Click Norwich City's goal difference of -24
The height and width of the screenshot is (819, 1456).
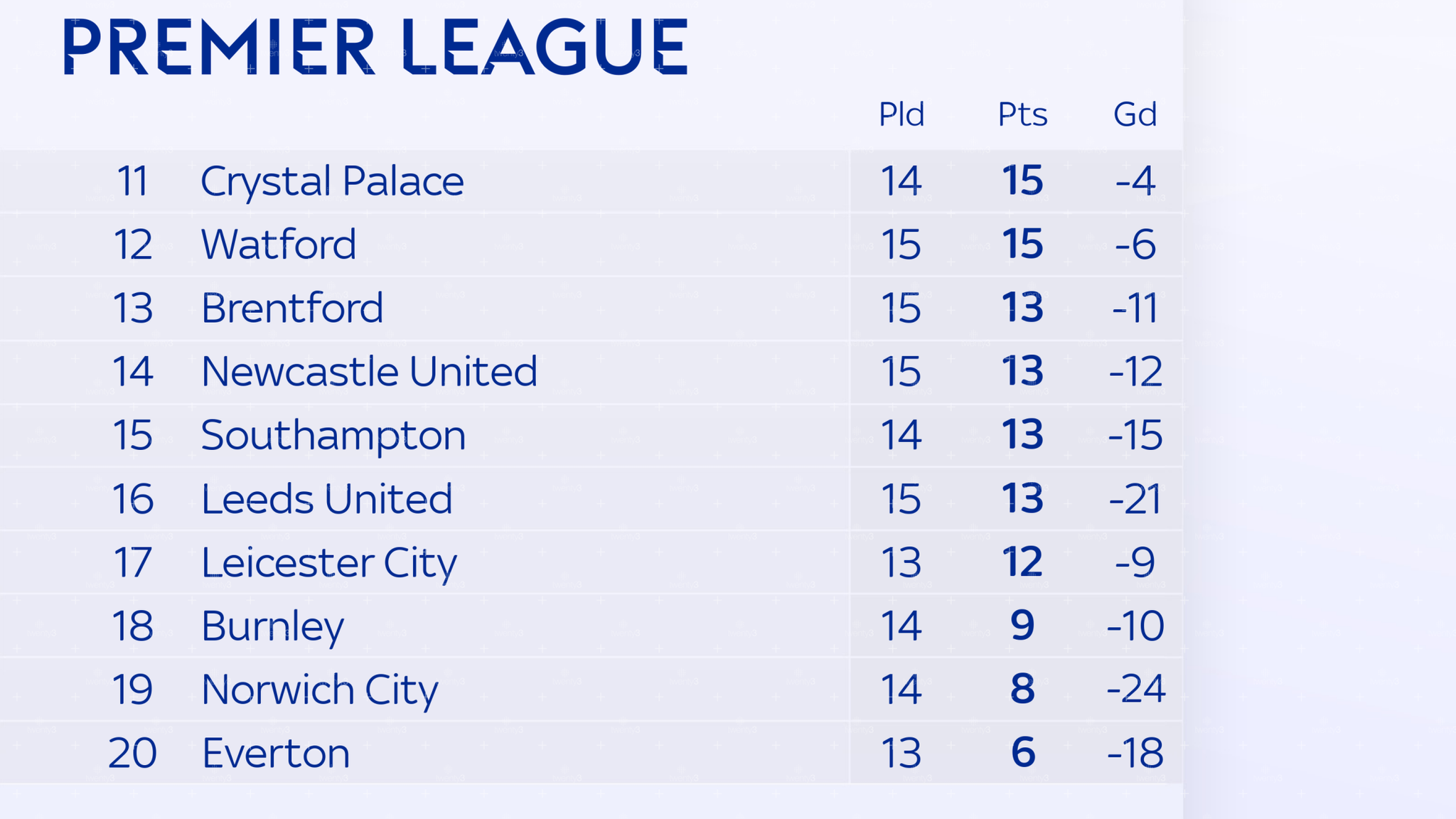(x=1135, y=689)
